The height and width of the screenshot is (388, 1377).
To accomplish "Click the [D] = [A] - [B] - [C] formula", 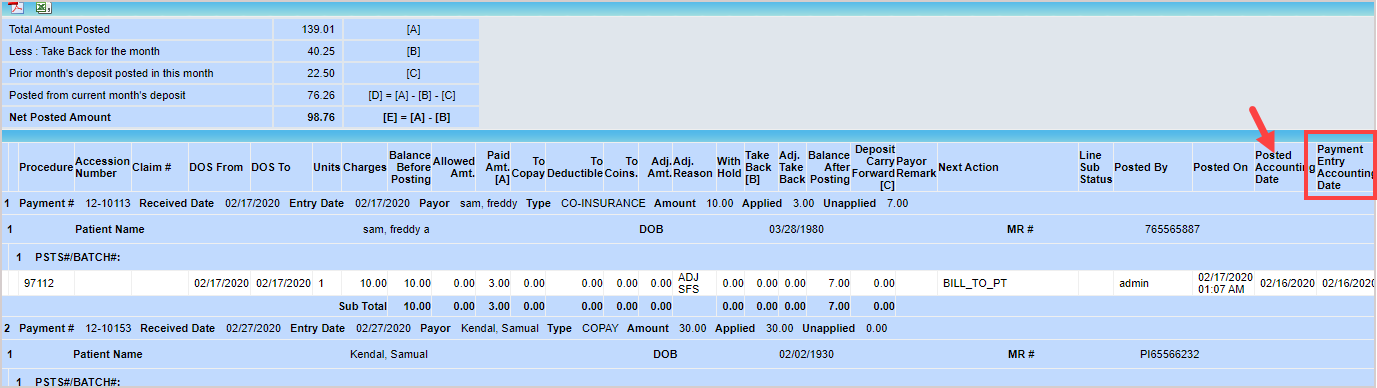I will [x=413, y=95].
